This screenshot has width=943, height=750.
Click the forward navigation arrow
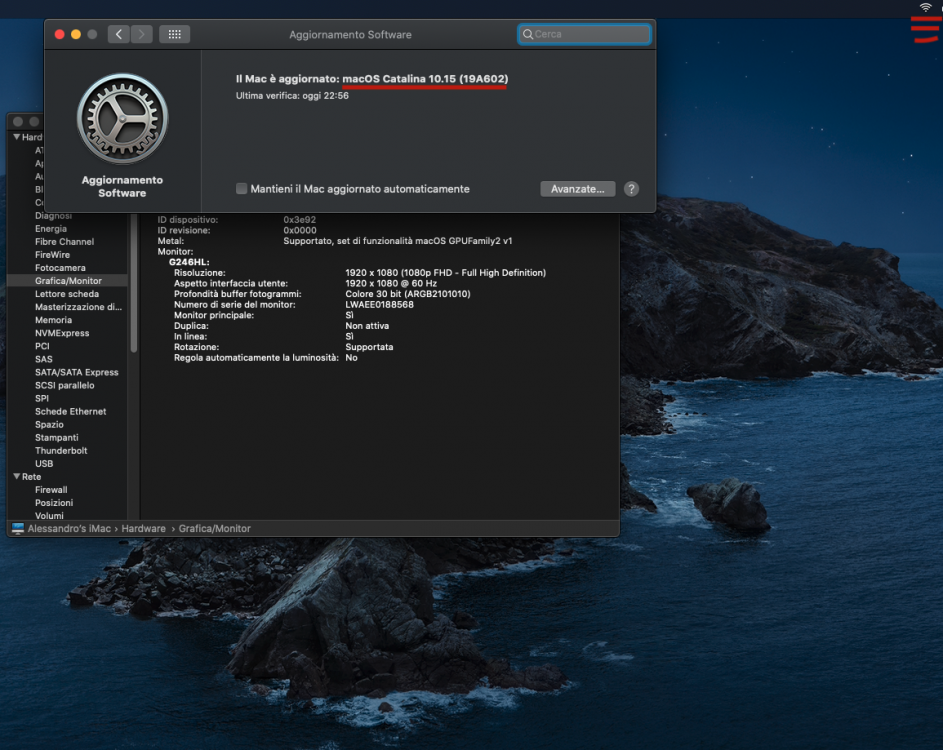(141, 34)
